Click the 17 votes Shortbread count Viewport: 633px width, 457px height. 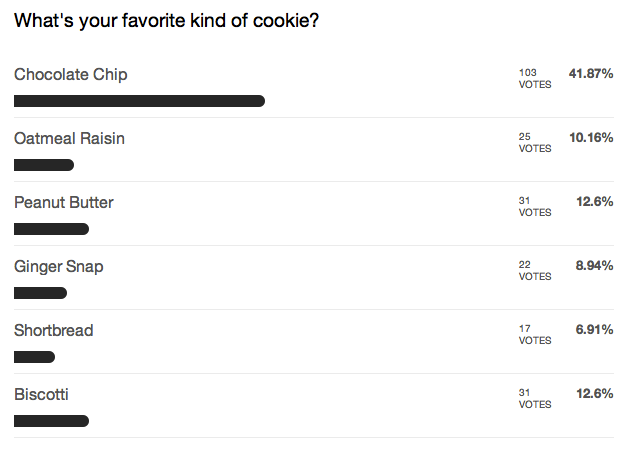pyautogui.click(x=534, y=334)
